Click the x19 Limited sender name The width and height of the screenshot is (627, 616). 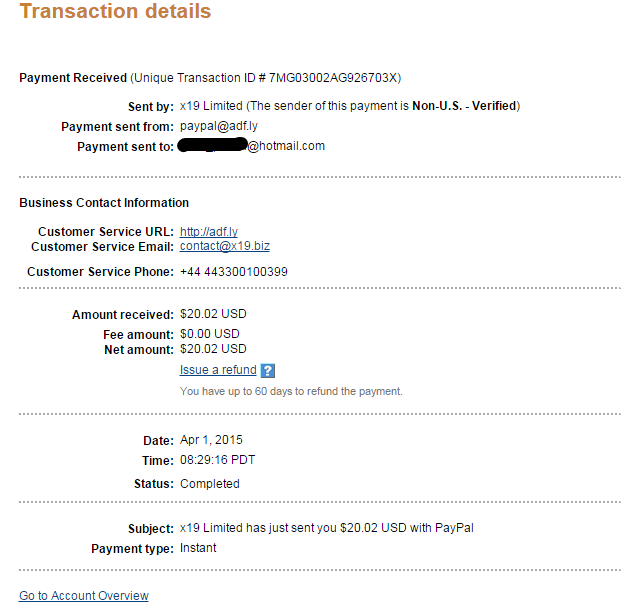(x=211, y=106)
